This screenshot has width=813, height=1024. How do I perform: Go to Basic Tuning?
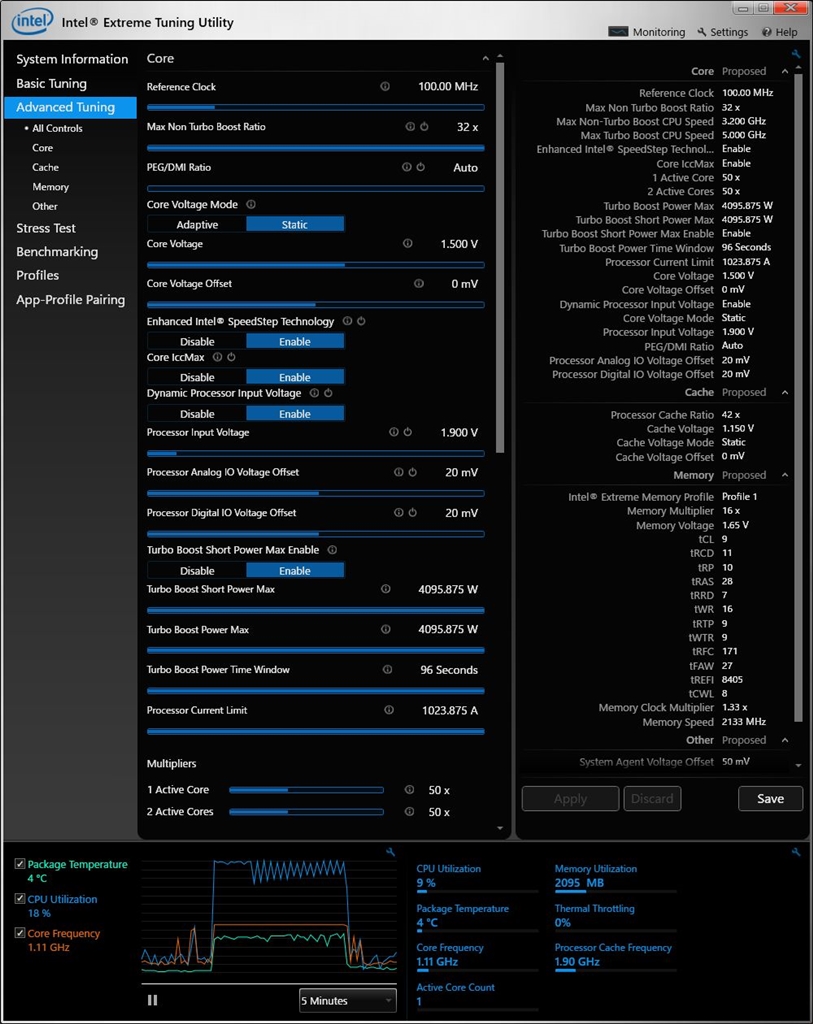pyautogui.click(x=51, y=84)
